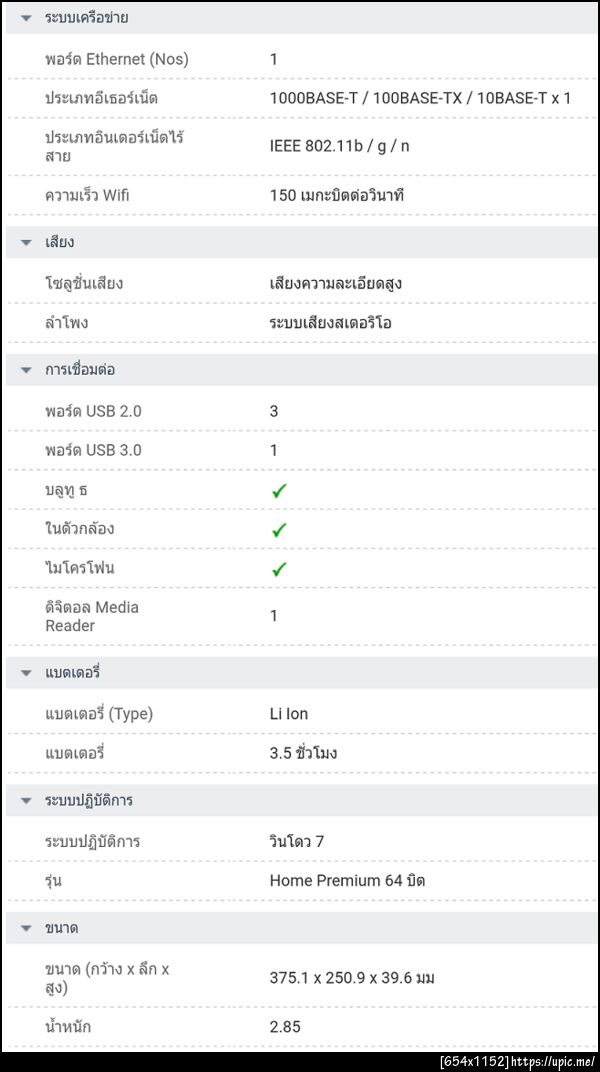
Task: Select the 1000BASE-T Ethernet type value
Action: pyautogui.click(x=420, y=98)
